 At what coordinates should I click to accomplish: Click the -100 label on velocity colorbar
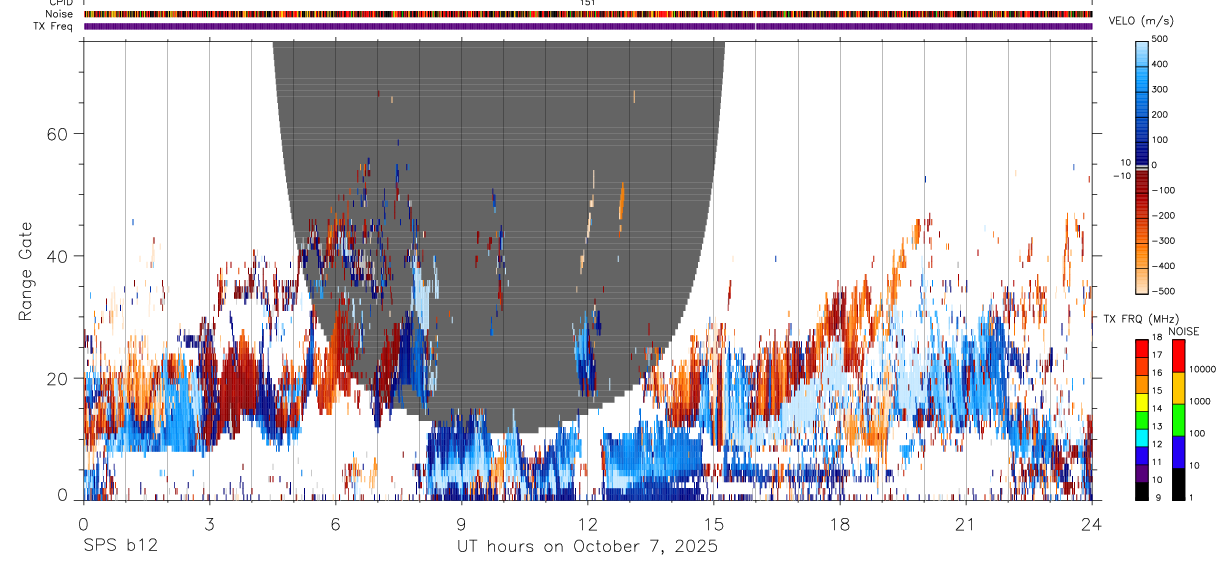point(1162,190)
